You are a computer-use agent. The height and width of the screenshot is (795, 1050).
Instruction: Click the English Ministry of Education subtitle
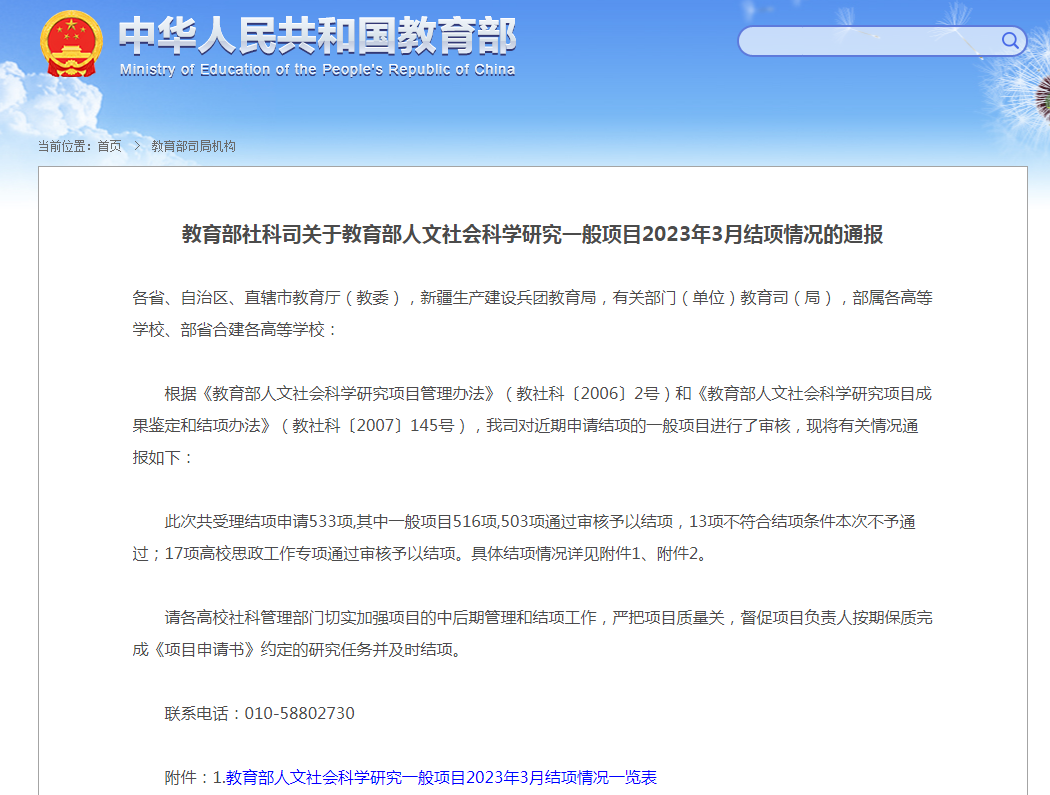click(x=317, y=70)
